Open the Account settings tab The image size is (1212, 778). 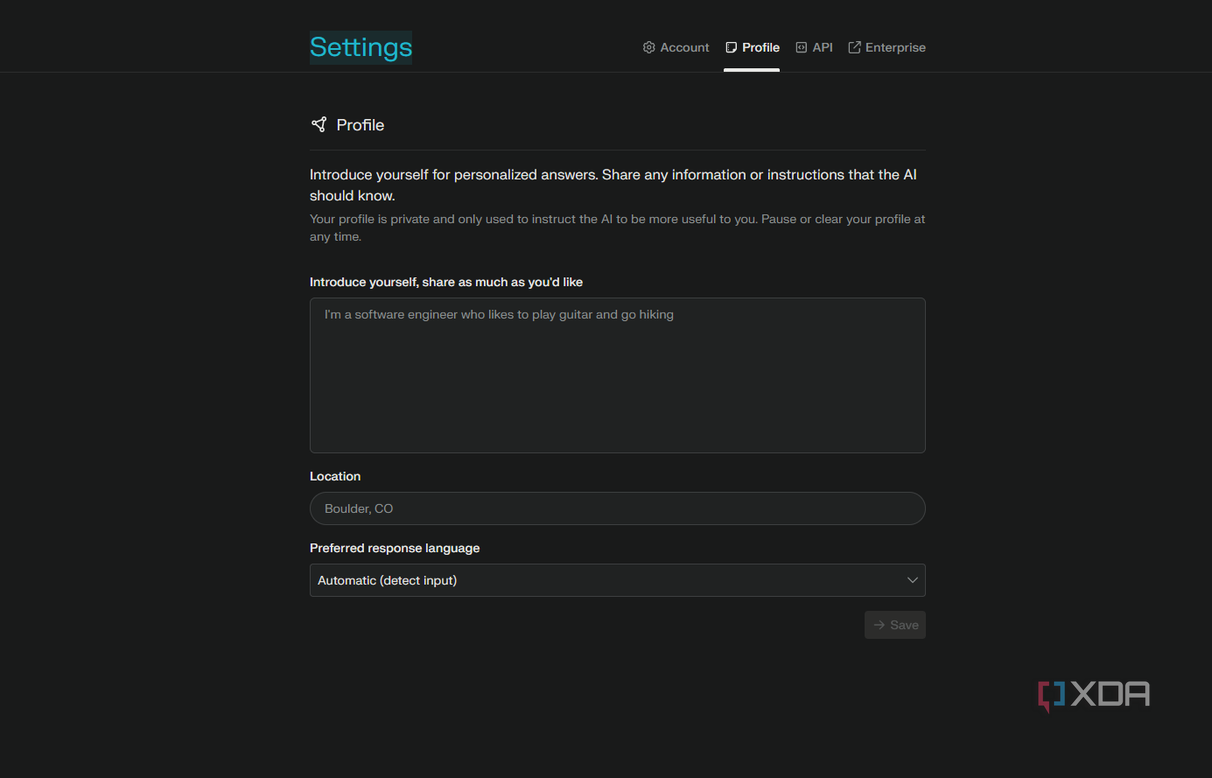[x=676, y=47]
